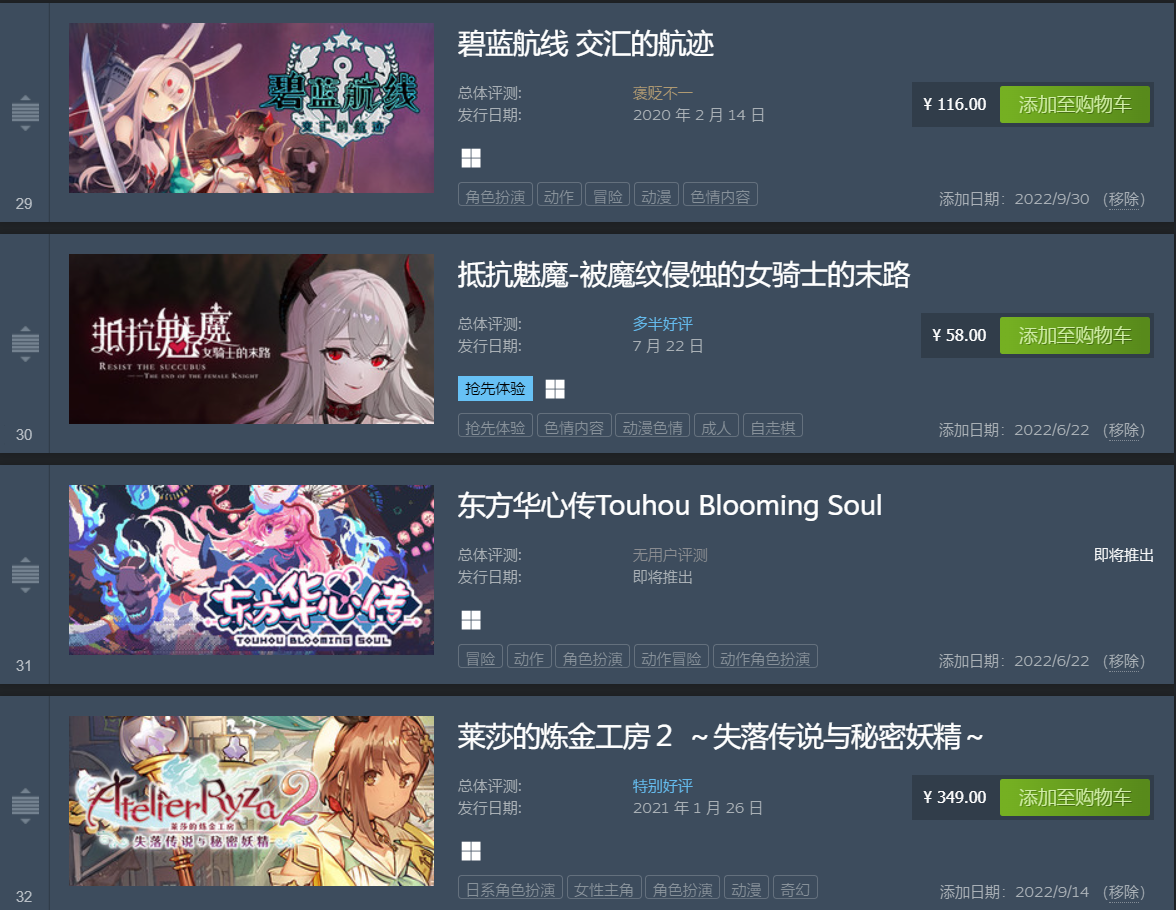Click Windows platform icon for 莱莎的炼金工房 2
The height and width of the screenshot is (910, 1176).
click(x=470, y=851)
